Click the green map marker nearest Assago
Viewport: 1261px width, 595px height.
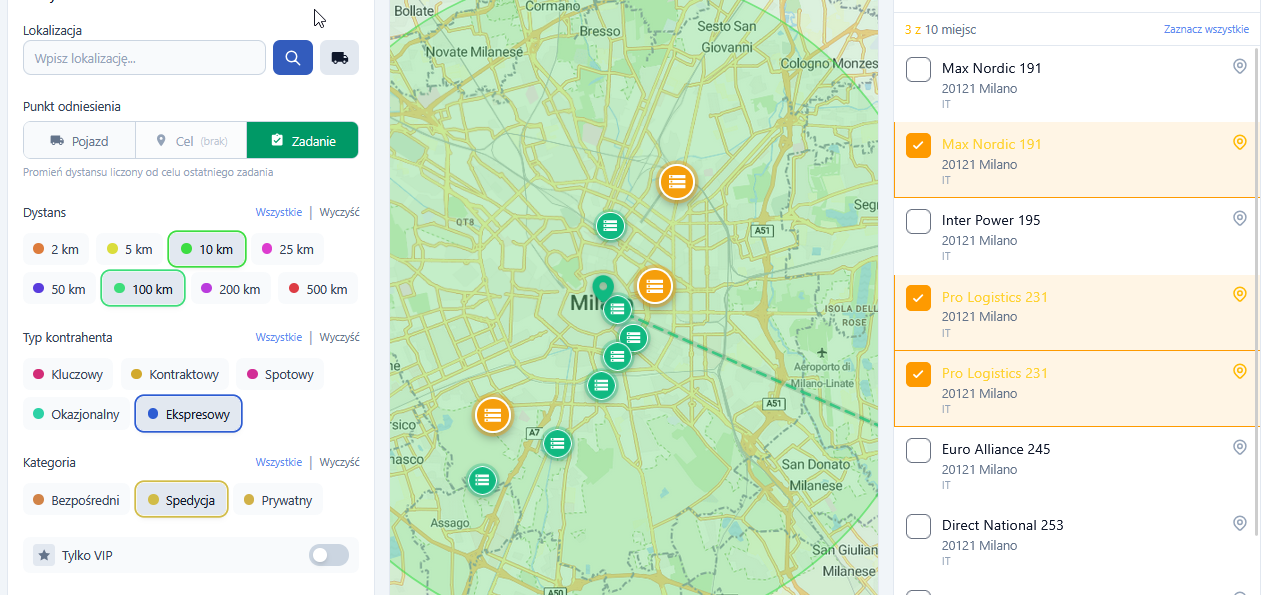483,480
